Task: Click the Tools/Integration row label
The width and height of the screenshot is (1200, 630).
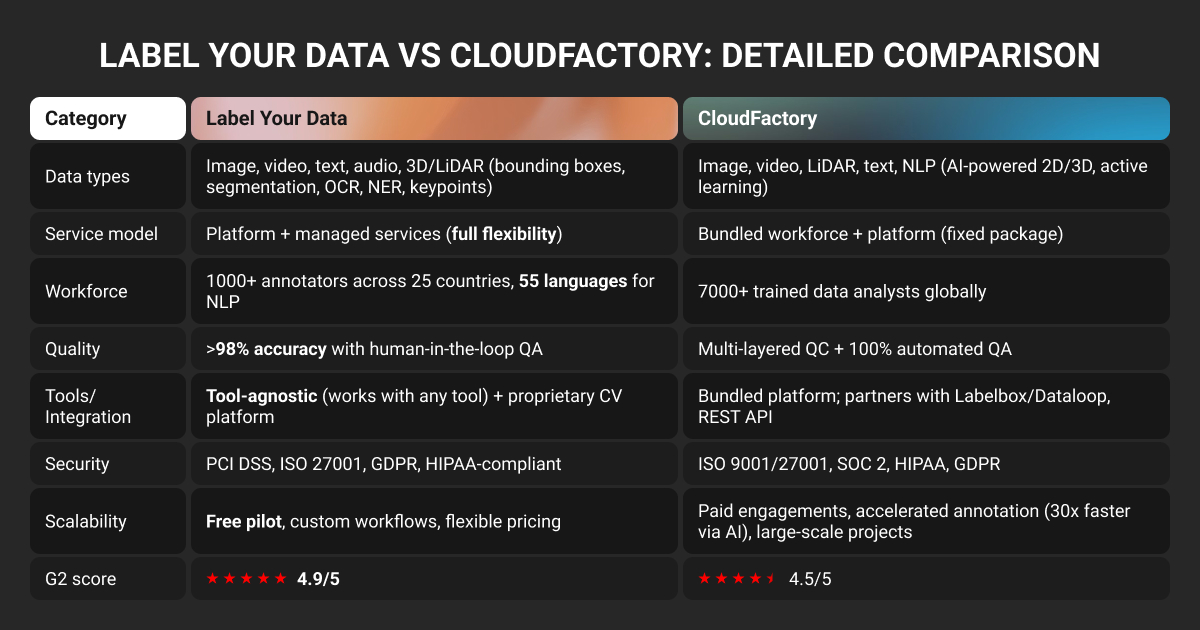Action: click(86, 406)
